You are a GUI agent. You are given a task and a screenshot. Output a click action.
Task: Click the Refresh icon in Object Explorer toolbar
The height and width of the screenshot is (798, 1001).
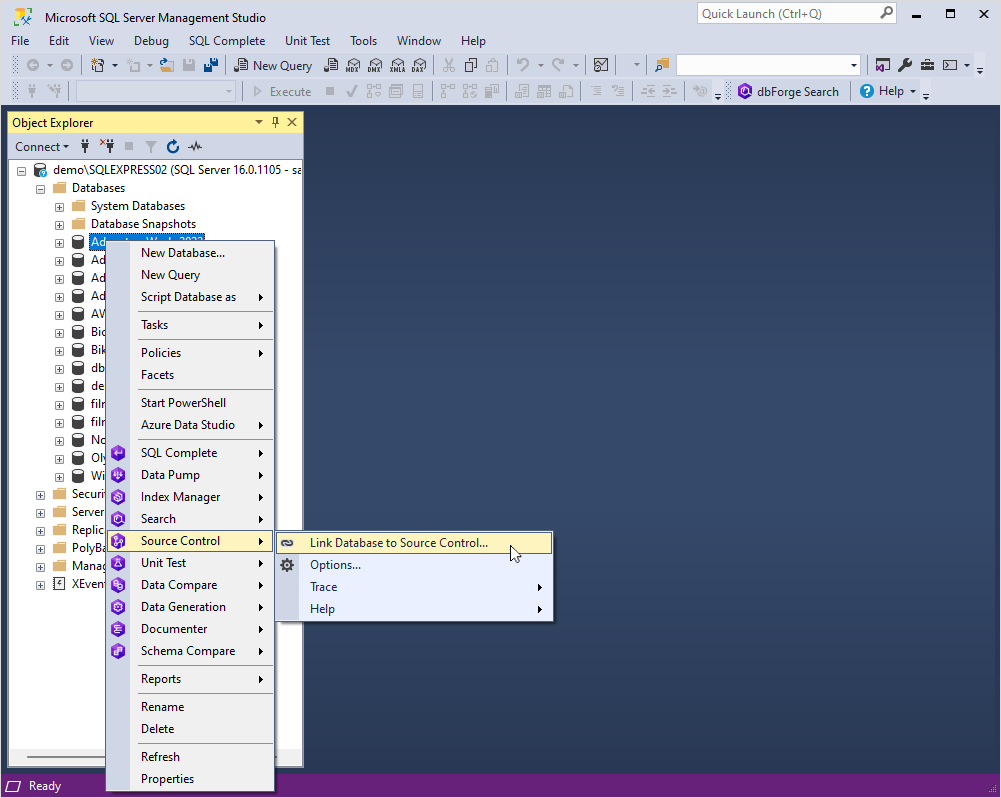tap(172, 146)
